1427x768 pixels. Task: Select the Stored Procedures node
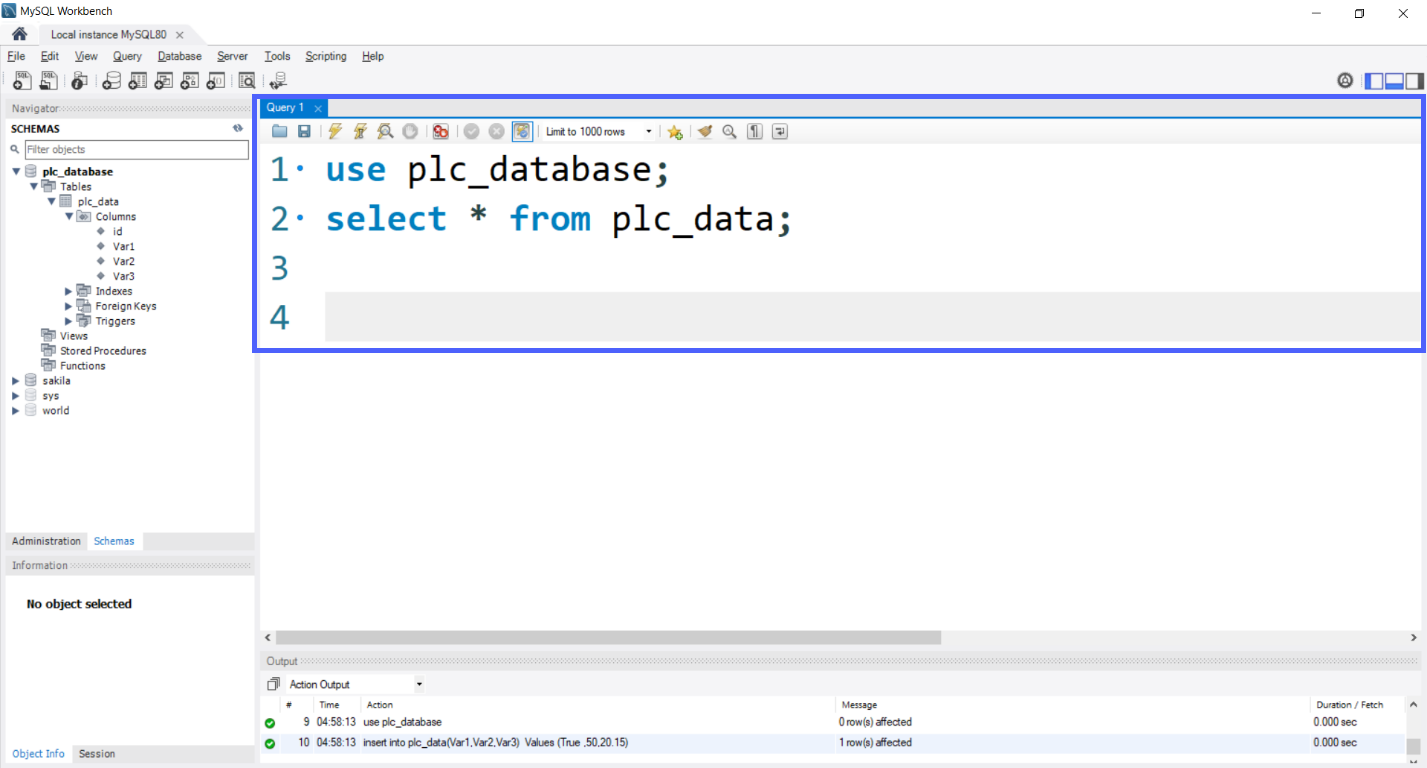coord(103,351)
